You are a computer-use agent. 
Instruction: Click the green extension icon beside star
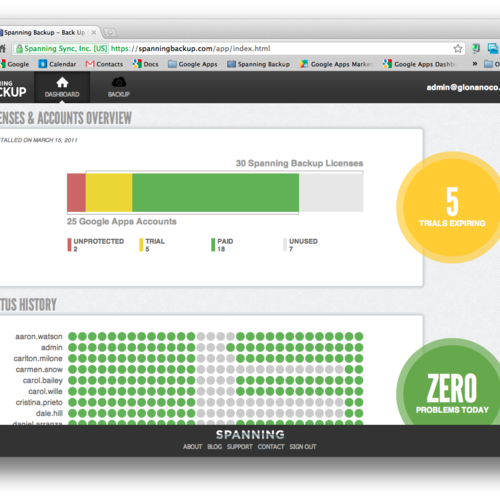(476, 49)
